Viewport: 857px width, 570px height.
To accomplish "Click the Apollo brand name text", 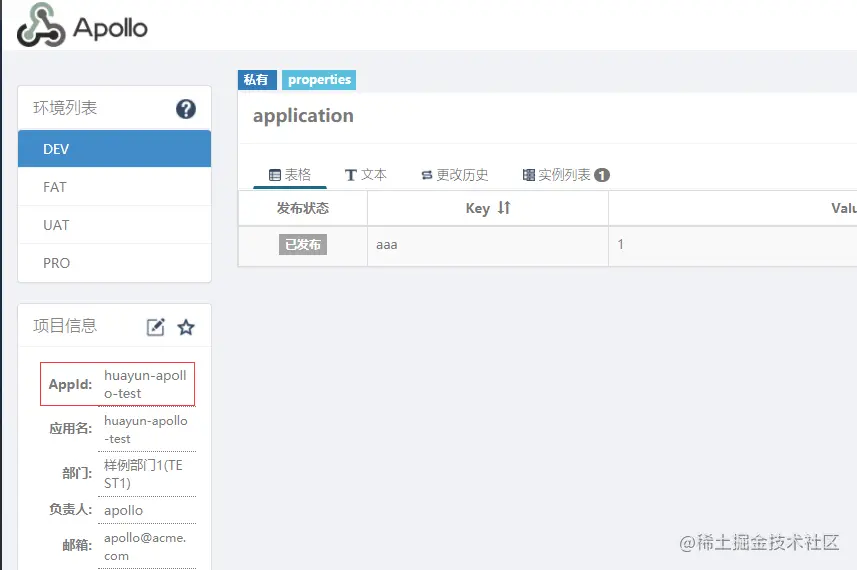I will pyautogui.click(x=110, y=28).
